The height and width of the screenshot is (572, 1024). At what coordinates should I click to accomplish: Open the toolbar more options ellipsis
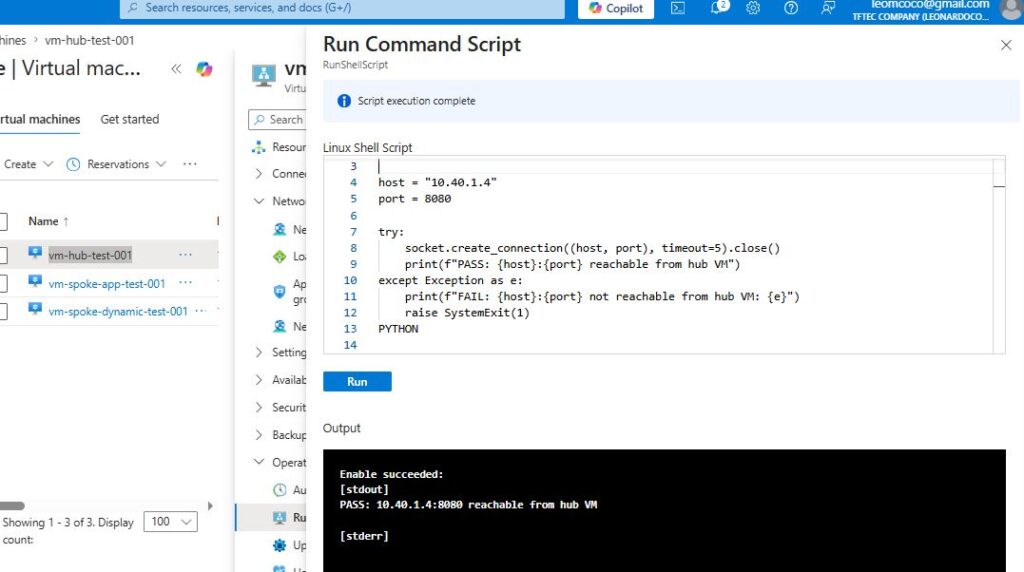pos(190,164)
